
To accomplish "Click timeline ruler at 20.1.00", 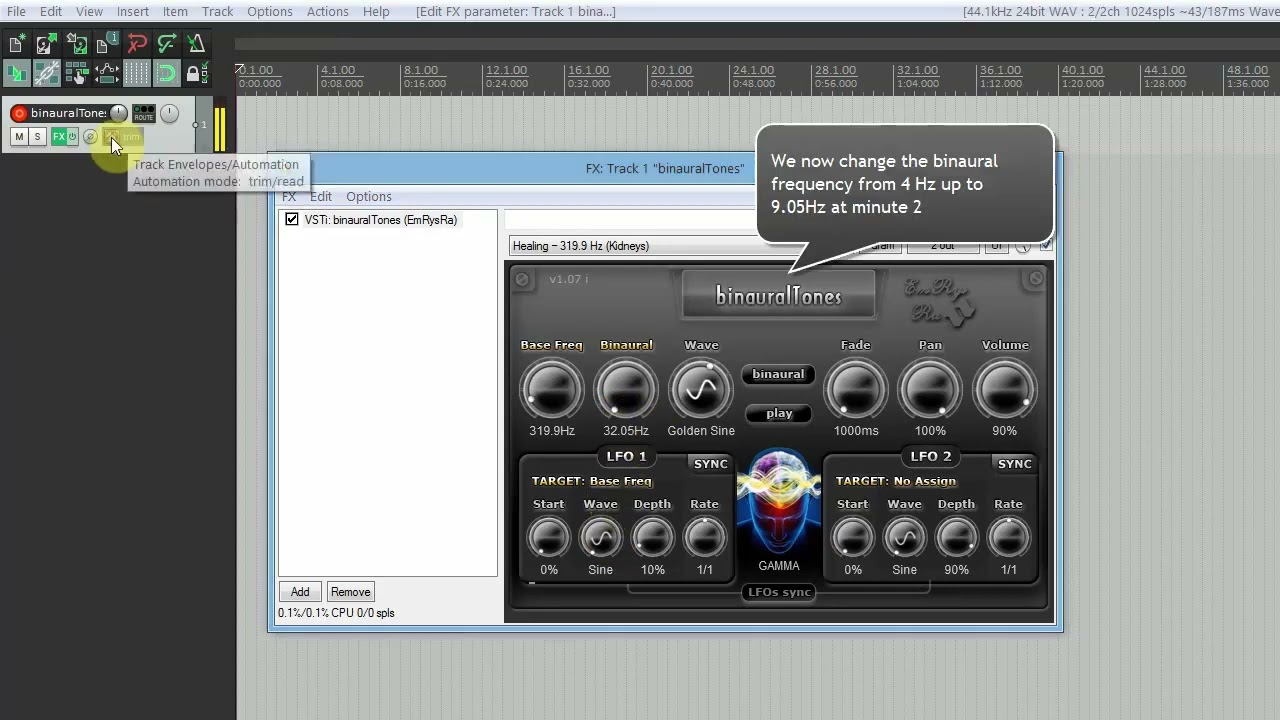I will coord(671,70).
